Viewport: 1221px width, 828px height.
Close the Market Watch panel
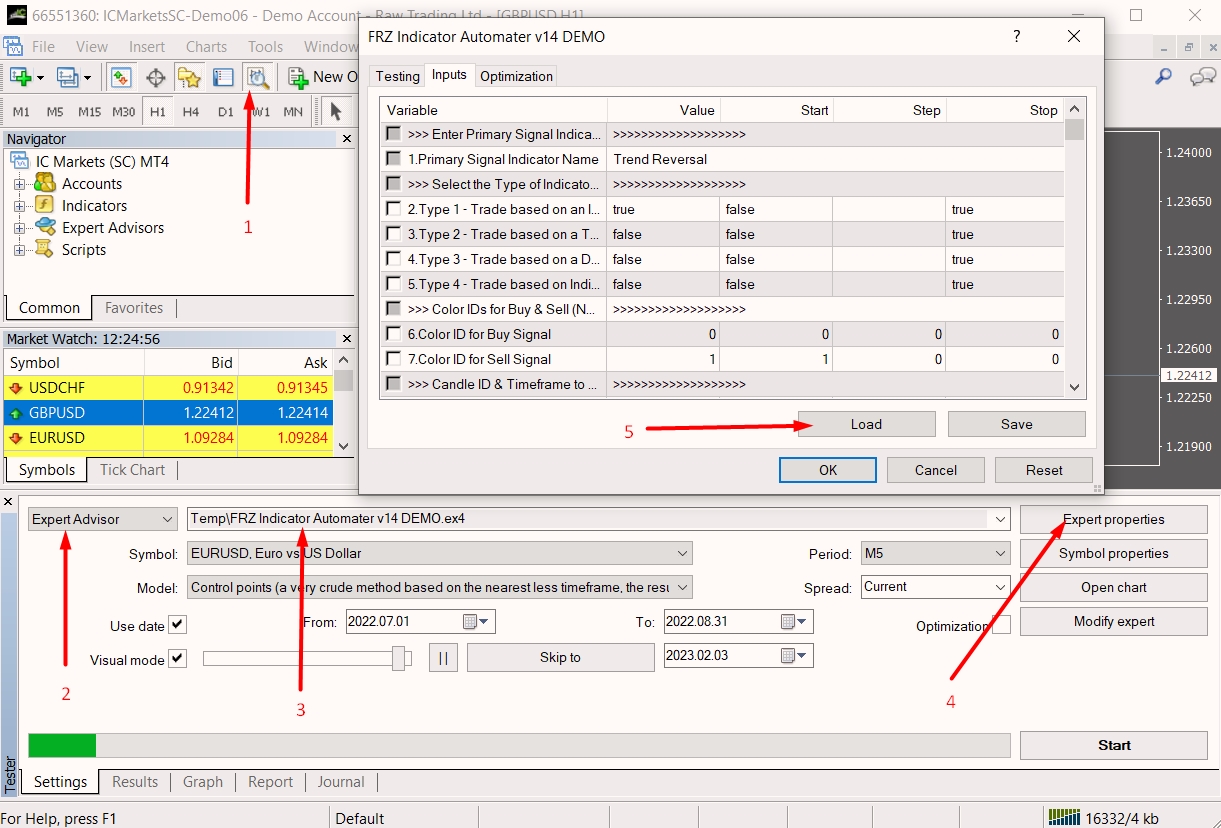pos(347,339)
